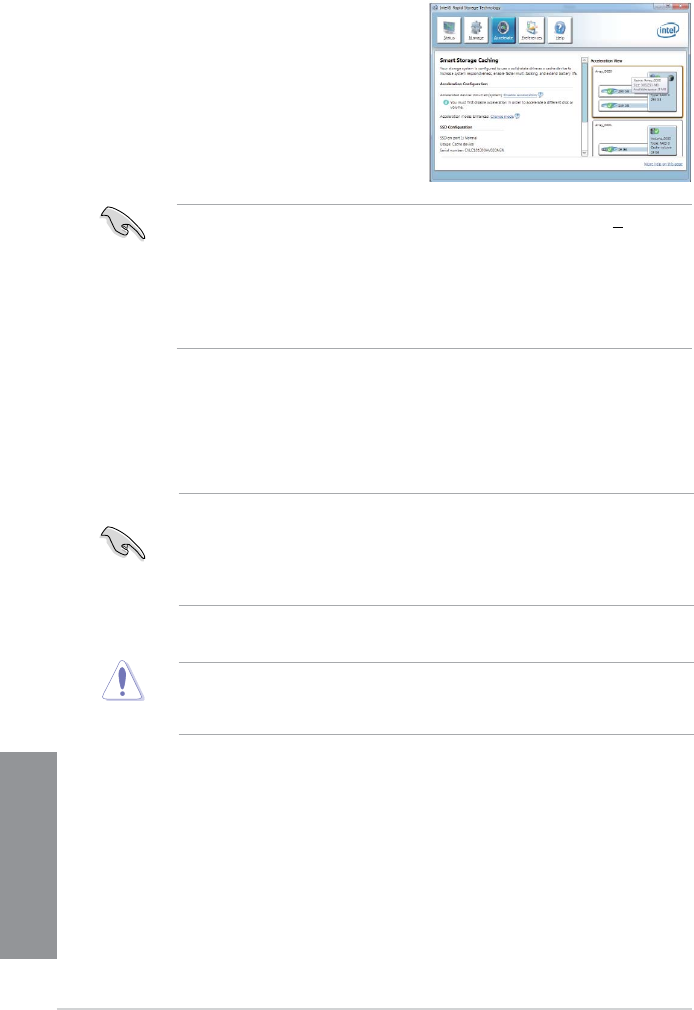
Task: Click the scrollbar up arrow
Action: (x=584, y=61)
